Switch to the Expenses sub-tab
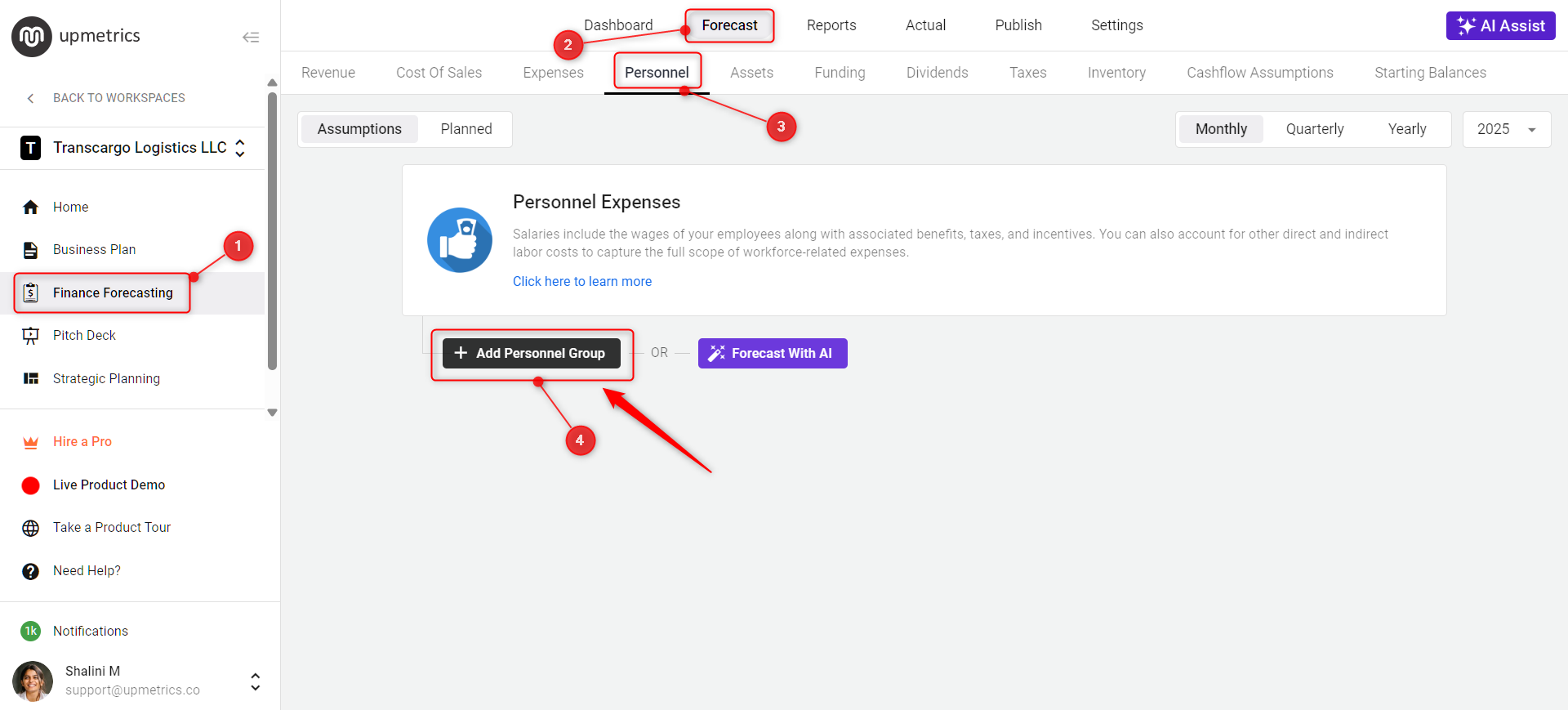Screen dimensions: 1568x710 pos(553,73)
